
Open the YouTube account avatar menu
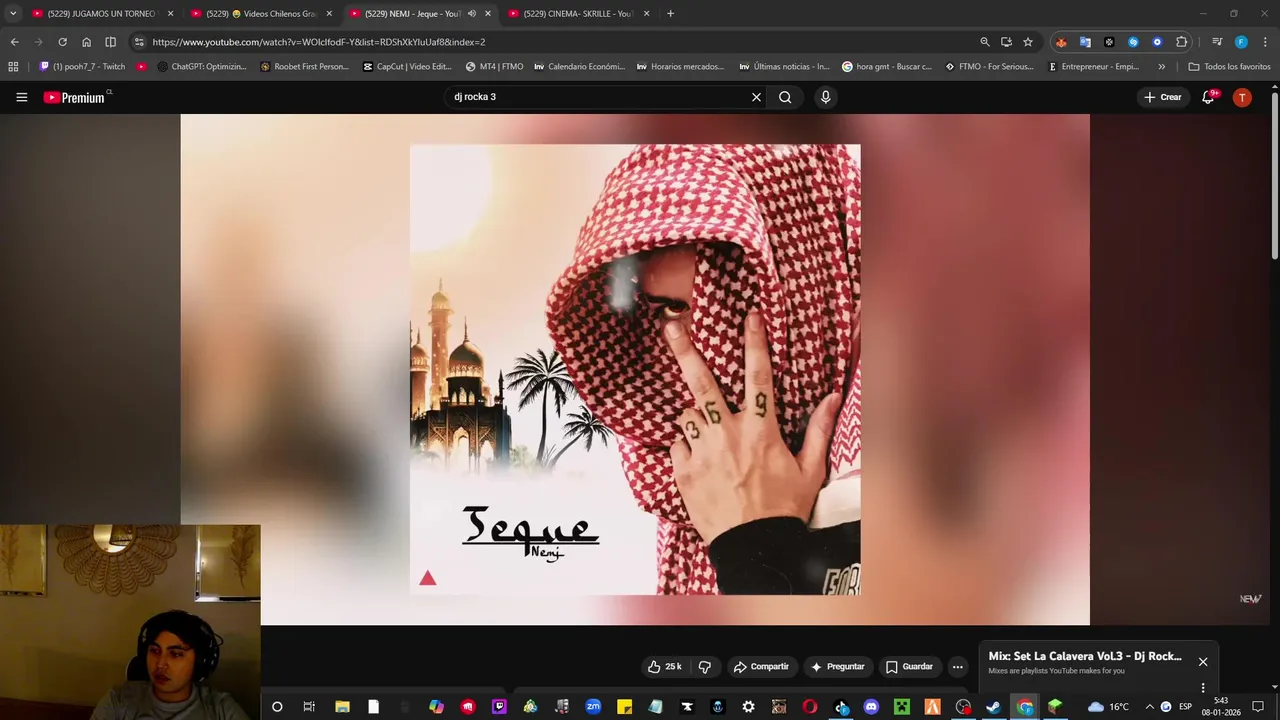coord(1242,97)
